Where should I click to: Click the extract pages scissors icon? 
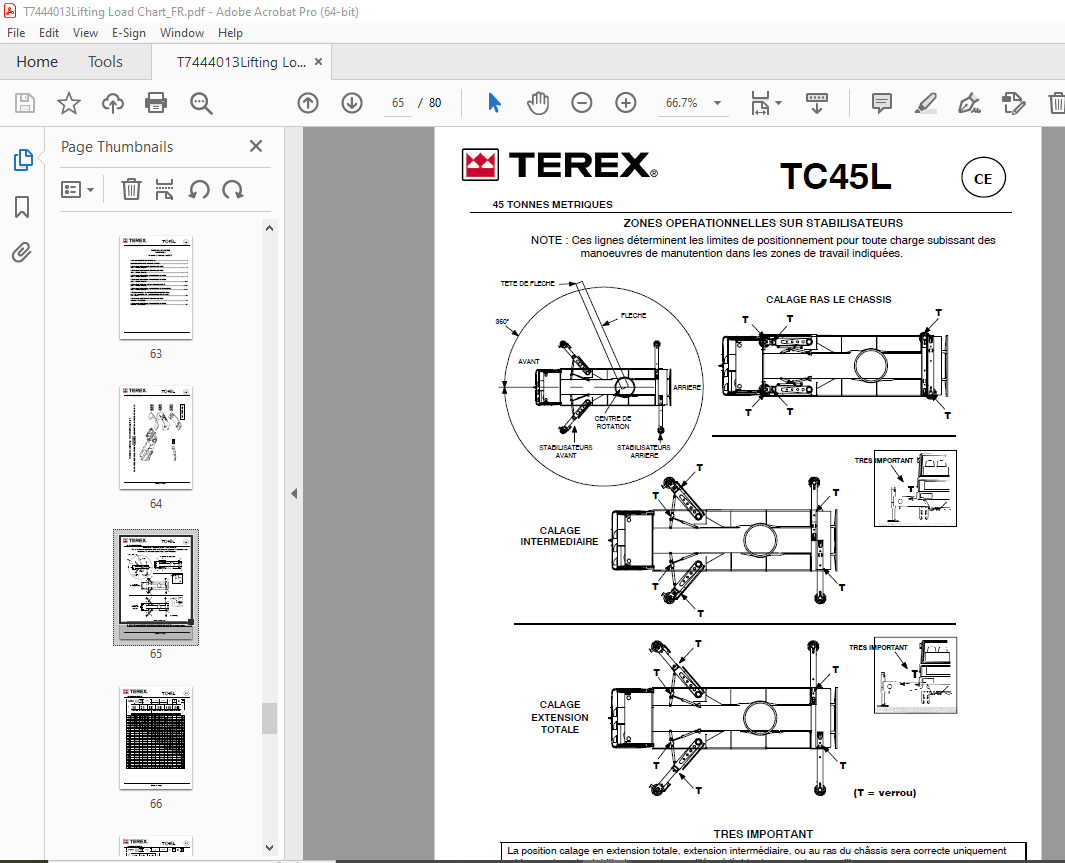164,189
